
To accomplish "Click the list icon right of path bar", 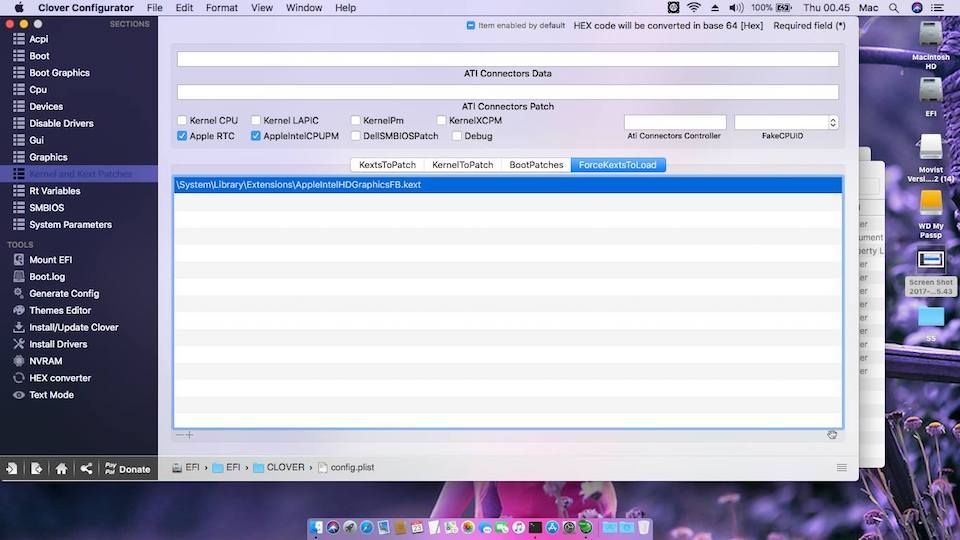I will (x=842, y=467).
